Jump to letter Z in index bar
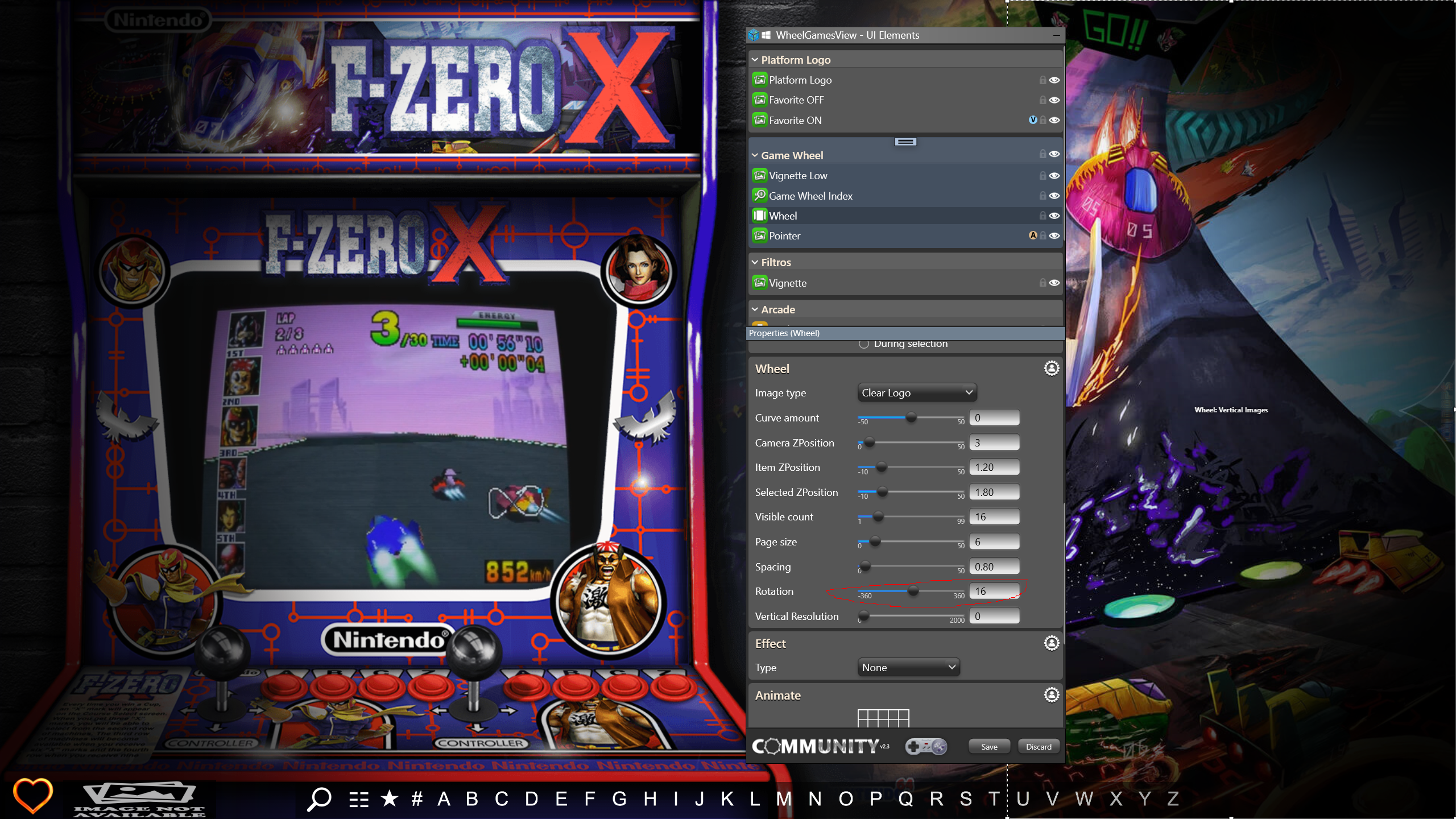The image size is (1456, 819). 1173,799
